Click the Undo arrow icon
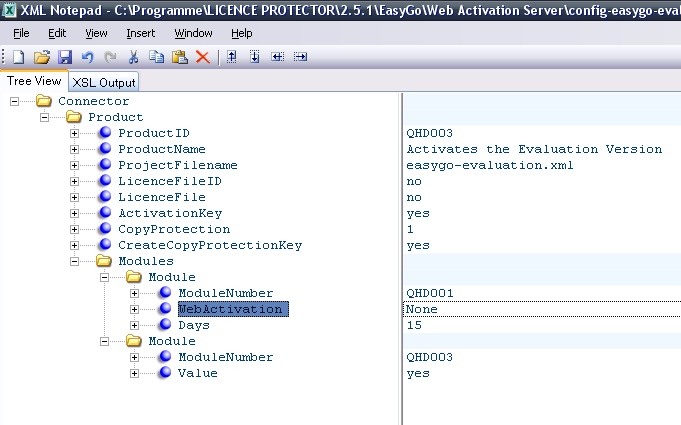The image size is (681, 425). [88, 57]
